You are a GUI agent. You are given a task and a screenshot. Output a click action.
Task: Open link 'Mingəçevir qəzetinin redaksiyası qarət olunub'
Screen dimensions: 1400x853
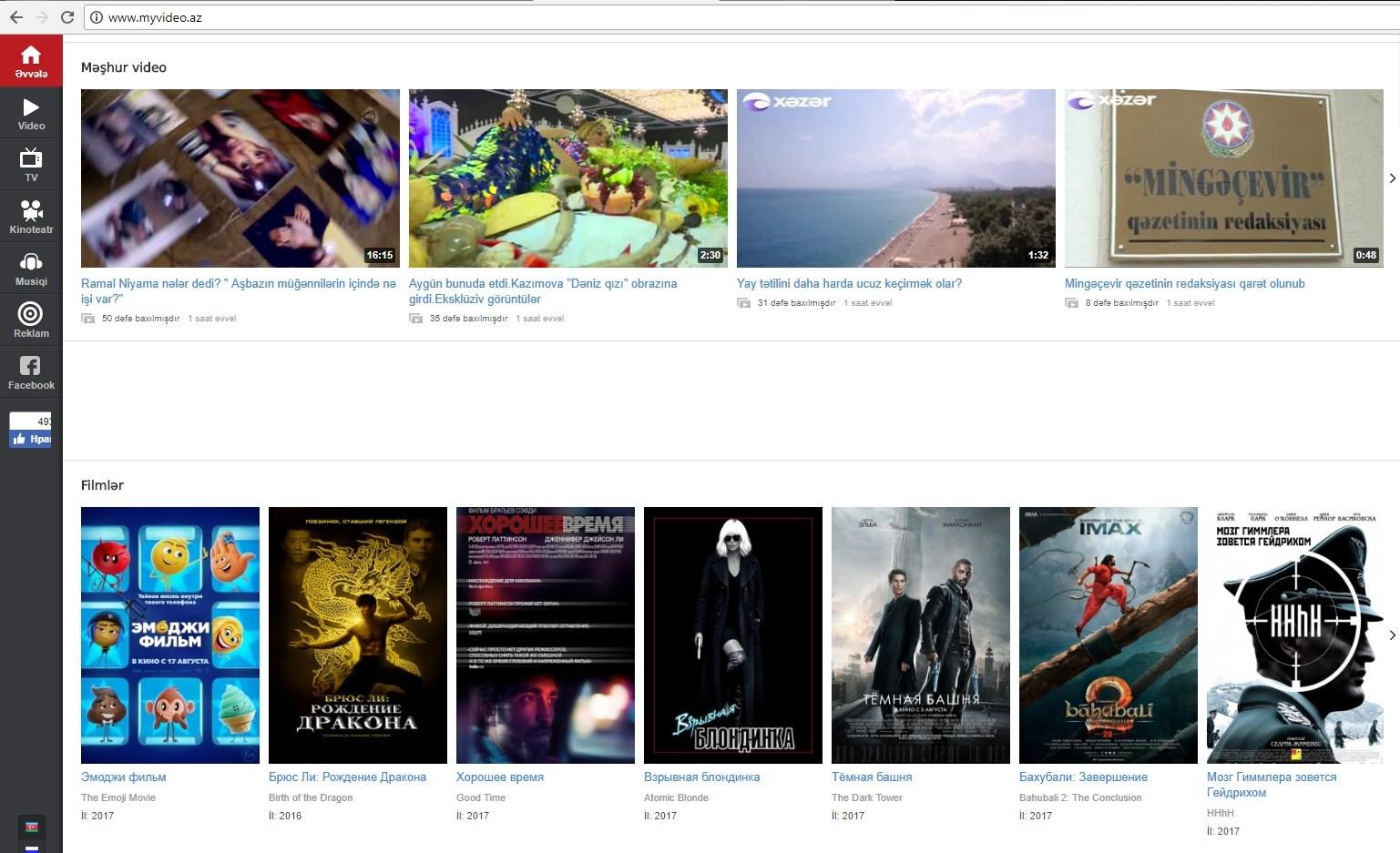(x=1184, y=283)
